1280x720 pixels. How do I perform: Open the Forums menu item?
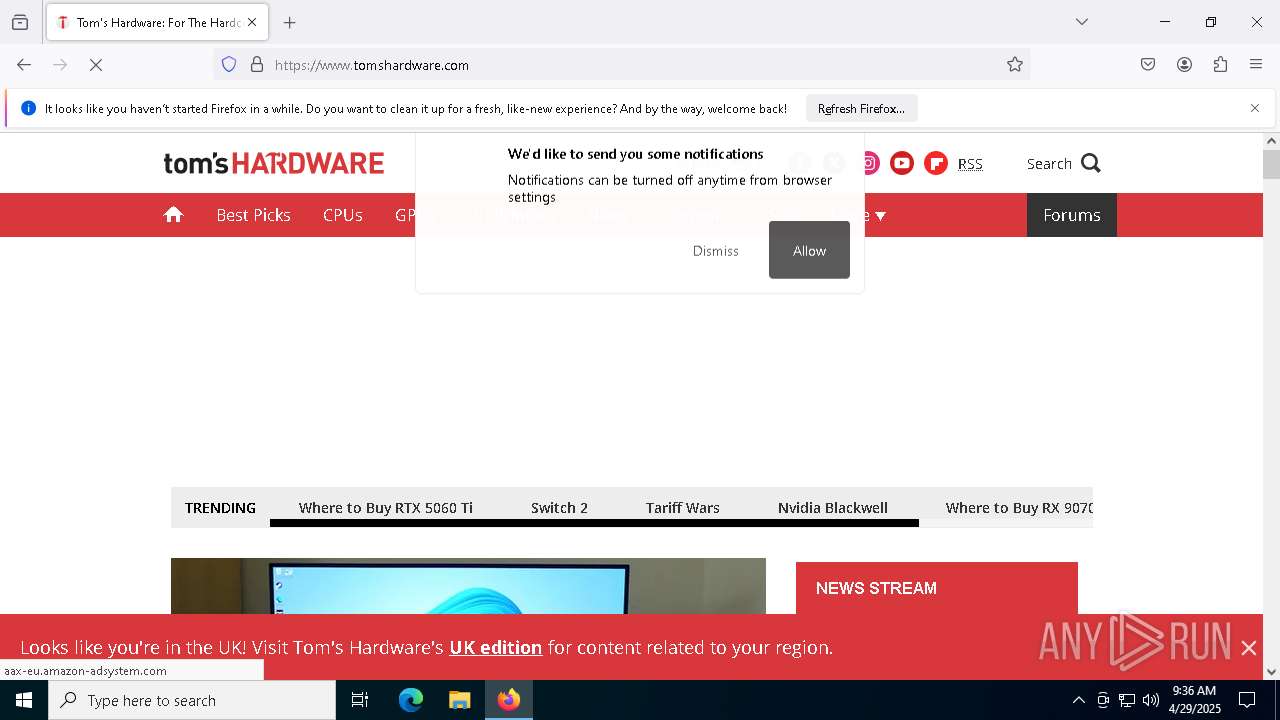pyautogui.click(x=1072, y=215)
